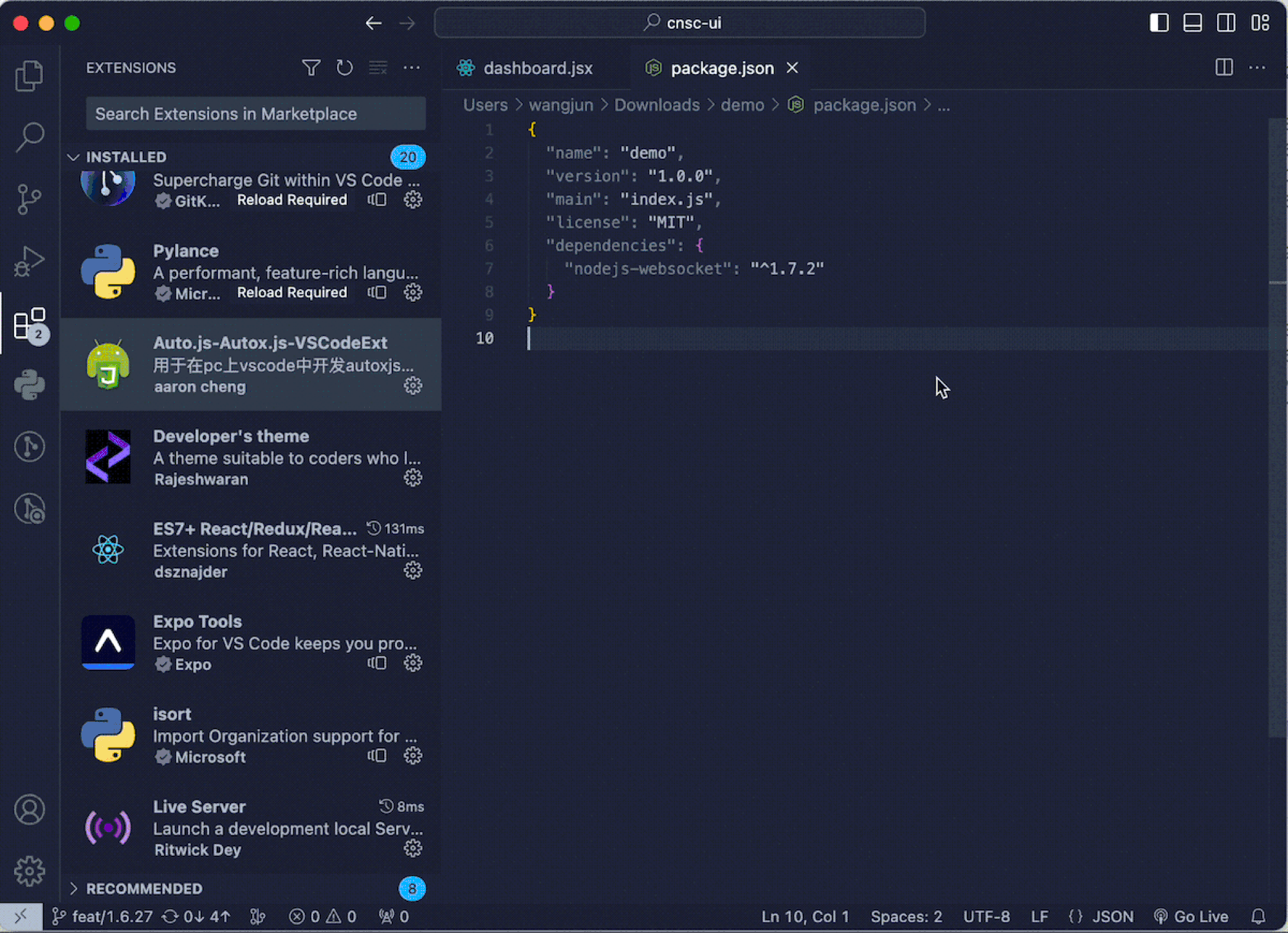Open Customize Layout options
The height and width of the screenshot is (933, 1288).
pos(1260,23)
